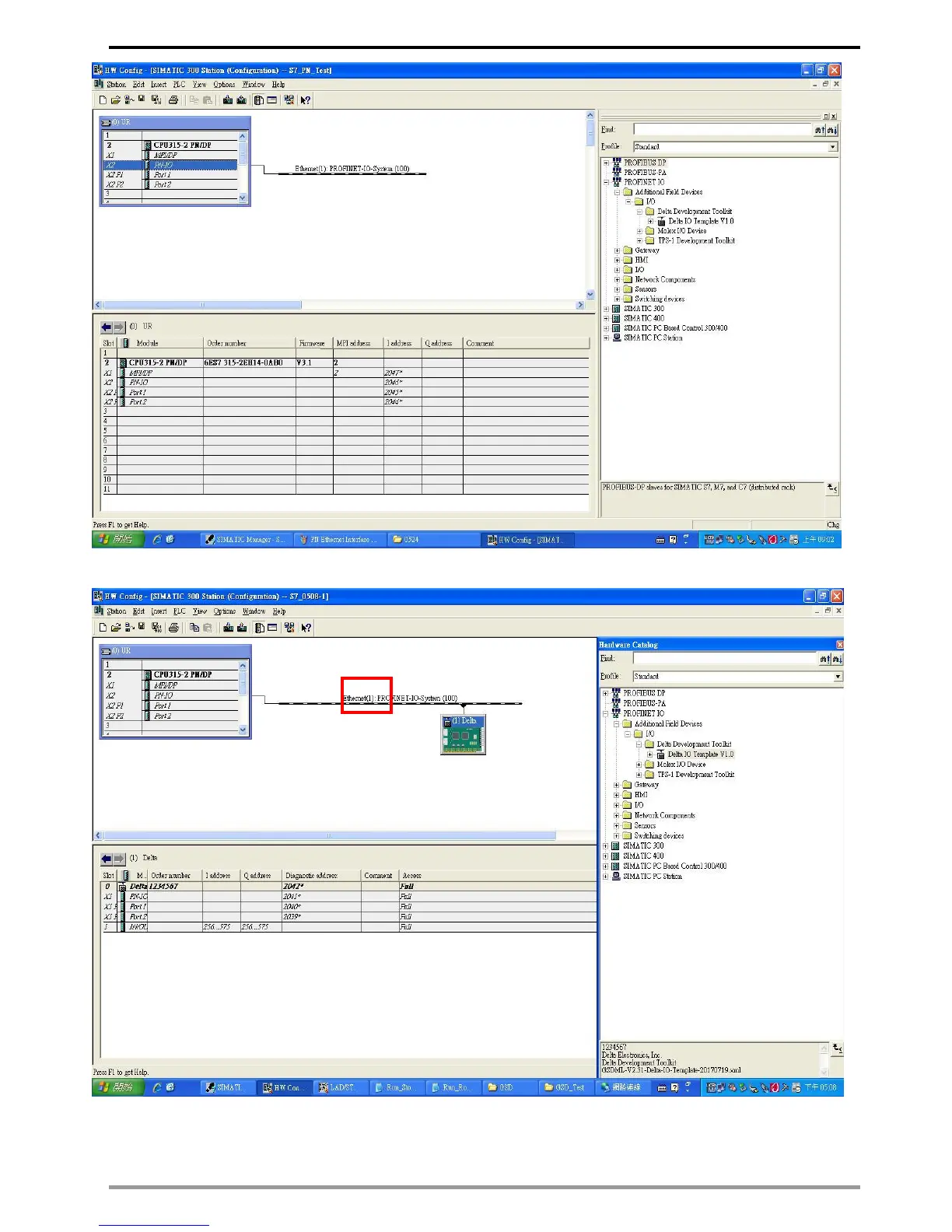This screenshot has height=1232, width=952.
Task: Select the (1) Delta device icon on PROFINET line
Action: click(x=464, y=735)
